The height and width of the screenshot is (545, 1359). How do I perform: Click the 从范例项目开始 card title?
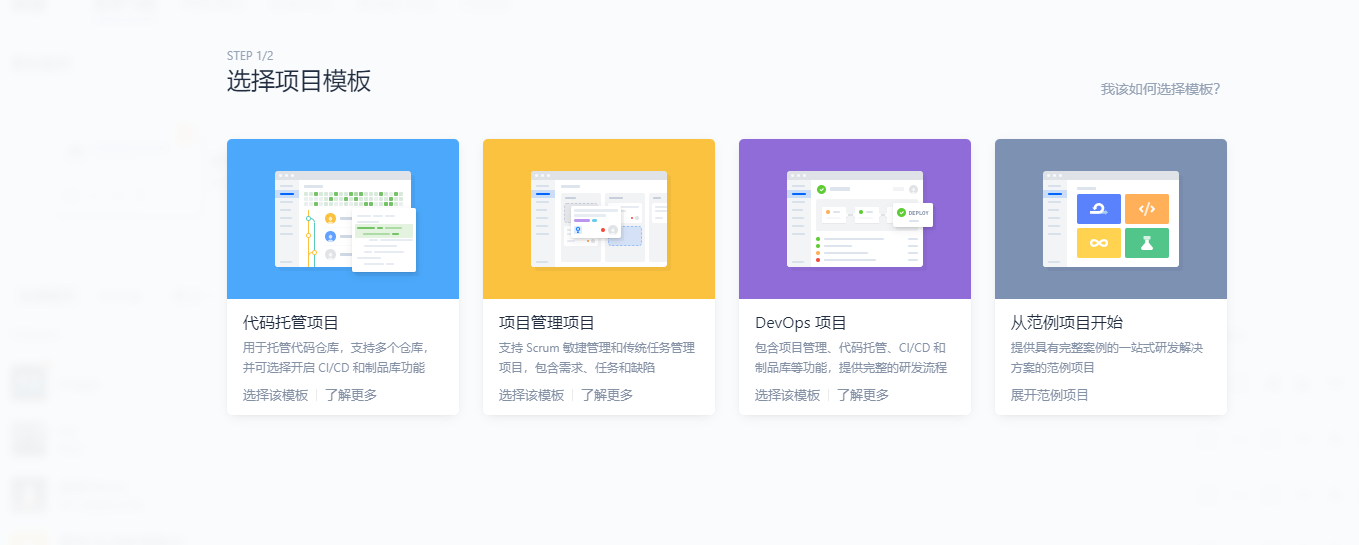point(1067,323)
